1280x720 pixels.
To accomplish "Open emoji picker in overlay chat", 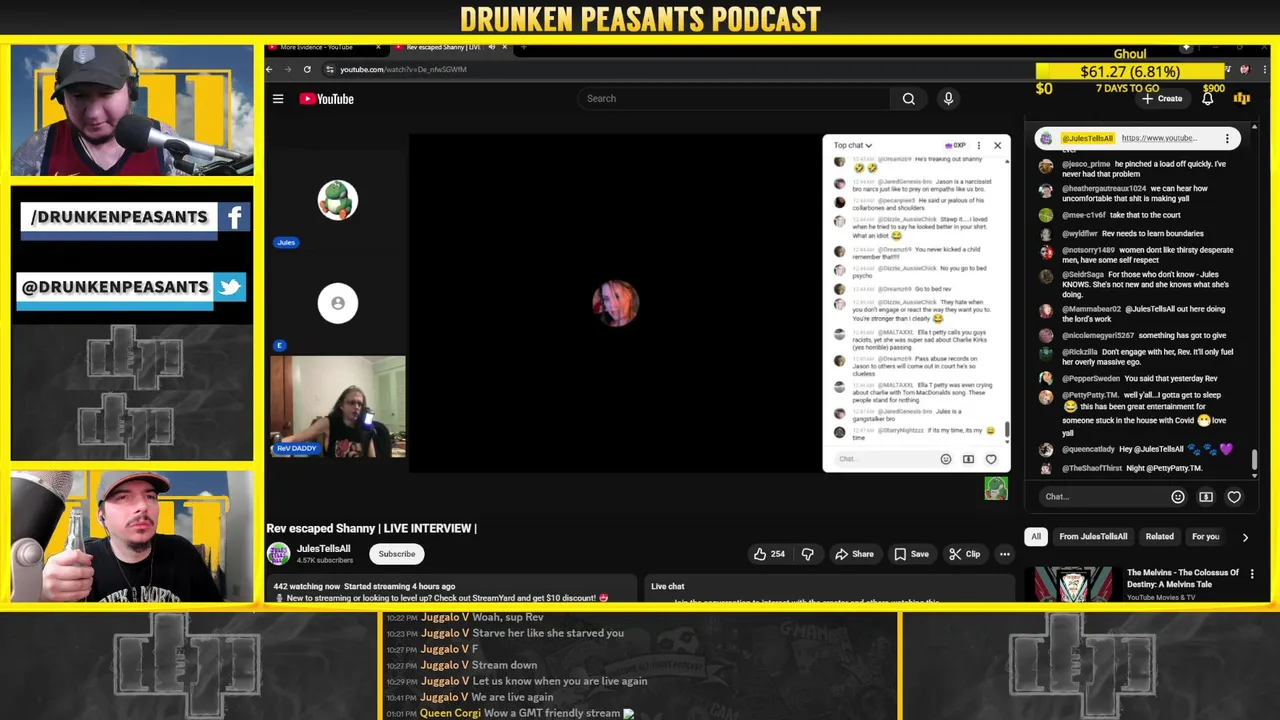I will tap(946, 459).
